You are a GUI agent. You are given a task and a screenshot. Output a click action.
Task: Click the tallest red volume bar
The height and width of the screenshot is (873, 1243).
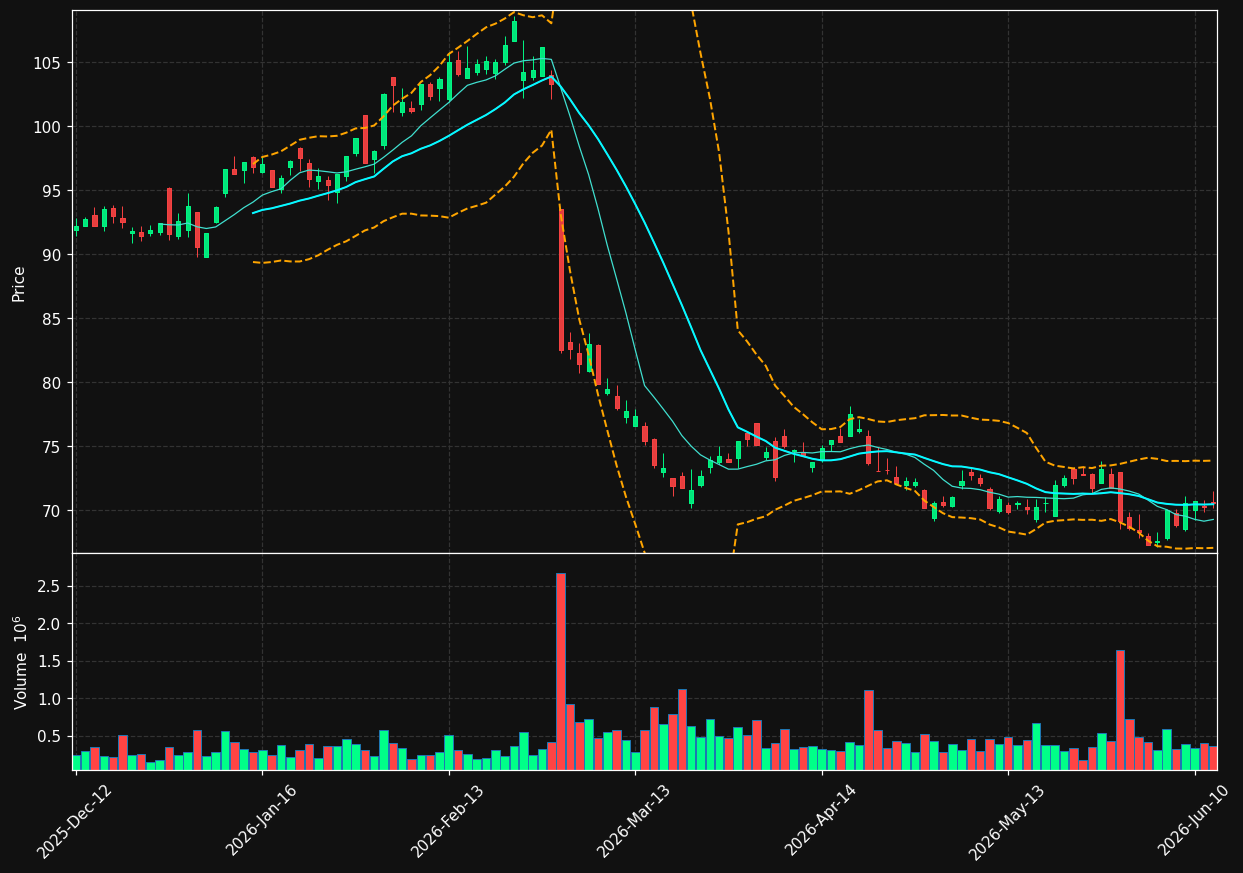click(561, 671)
